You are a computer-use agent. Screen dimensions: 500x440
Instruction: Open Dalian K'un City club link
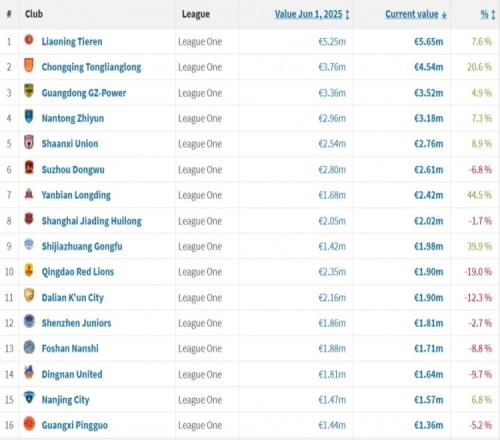coord(73,298)
